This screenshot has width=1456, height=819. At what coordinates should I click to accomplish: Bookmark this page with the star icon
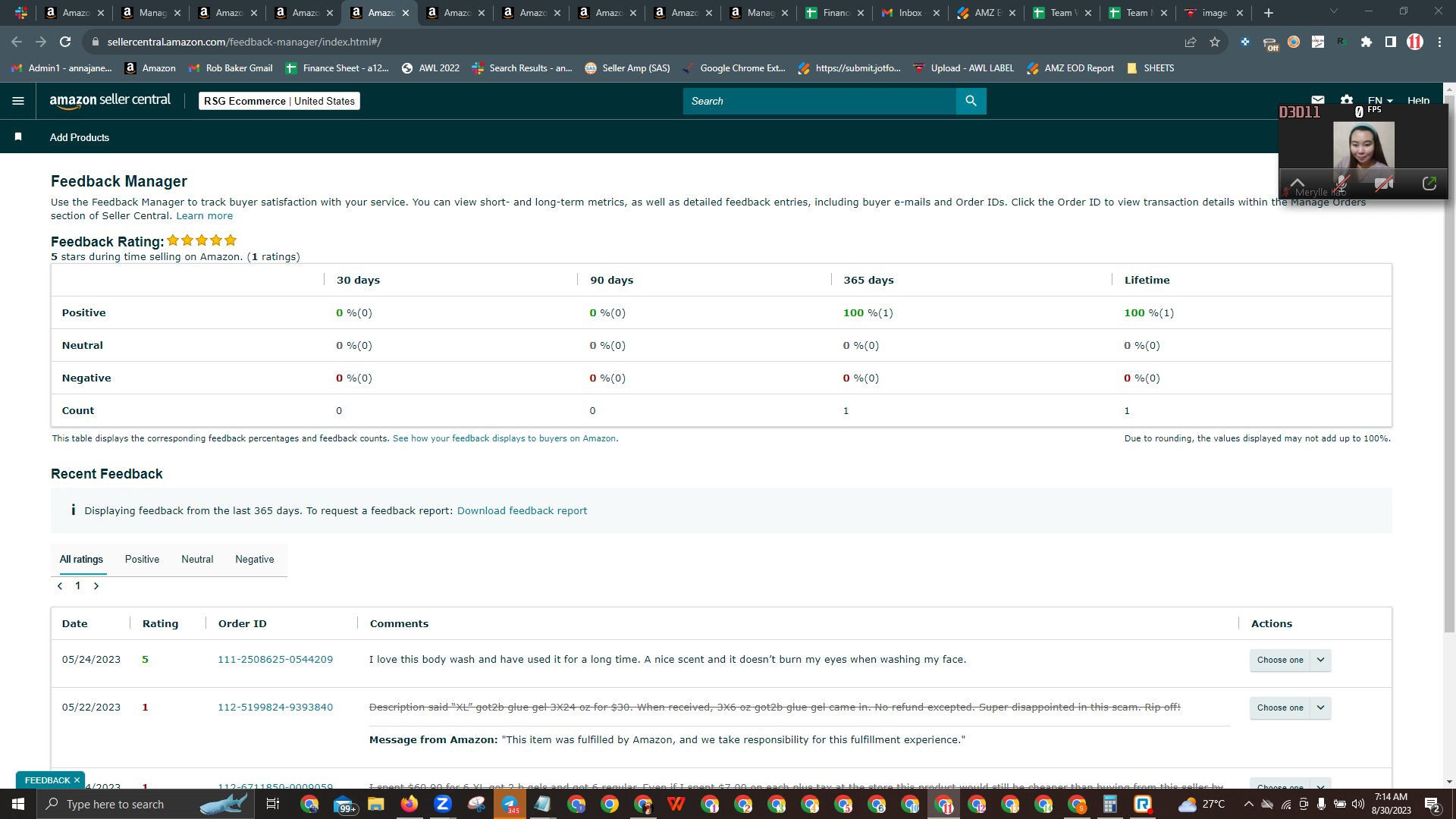(x=1215, y=42)
